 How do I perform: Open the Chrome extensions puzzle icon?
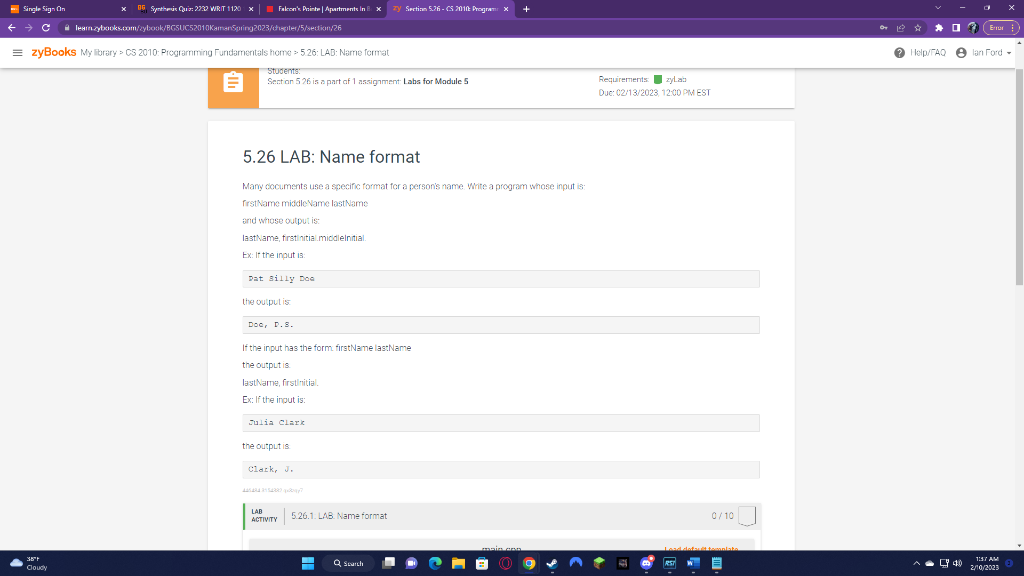pyautogui.click(x=937, y=26)
